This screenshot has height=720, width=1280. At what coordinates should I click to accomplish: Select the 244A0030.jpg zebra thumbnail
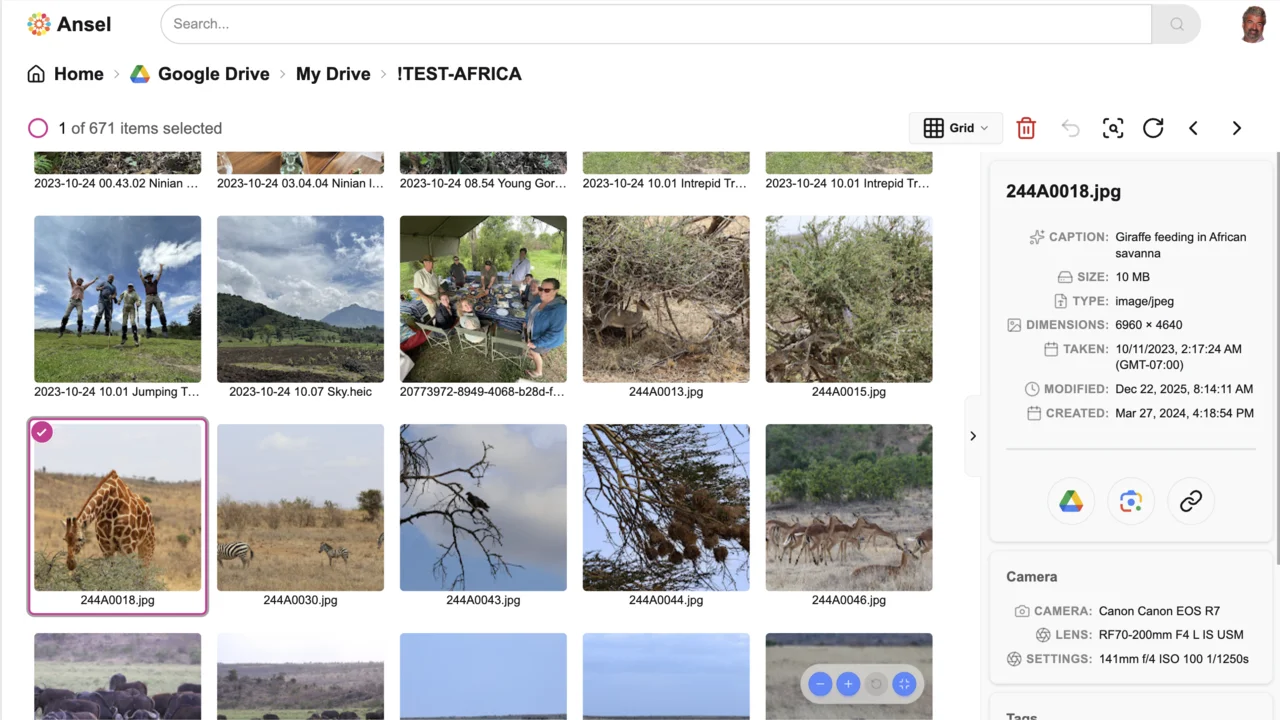click(300, 507)
